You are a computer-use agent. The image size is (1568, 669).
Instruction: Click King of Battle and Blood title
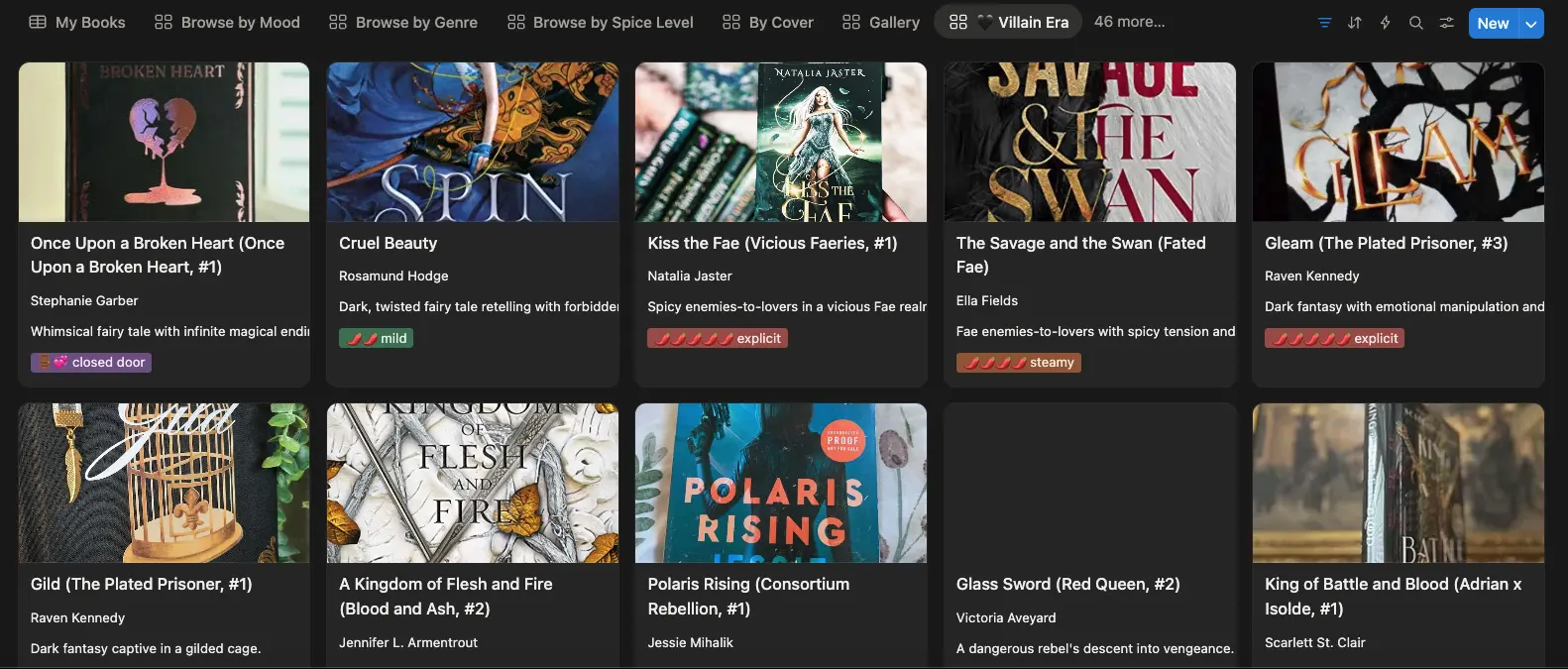[x=1394, y=596]
